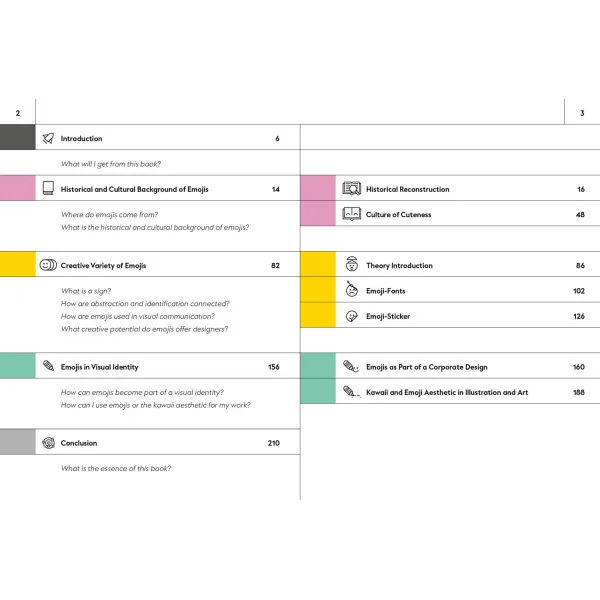Click the sticker face icon beside Emoji-Sticker
The image size is (600, 600).
352,316
